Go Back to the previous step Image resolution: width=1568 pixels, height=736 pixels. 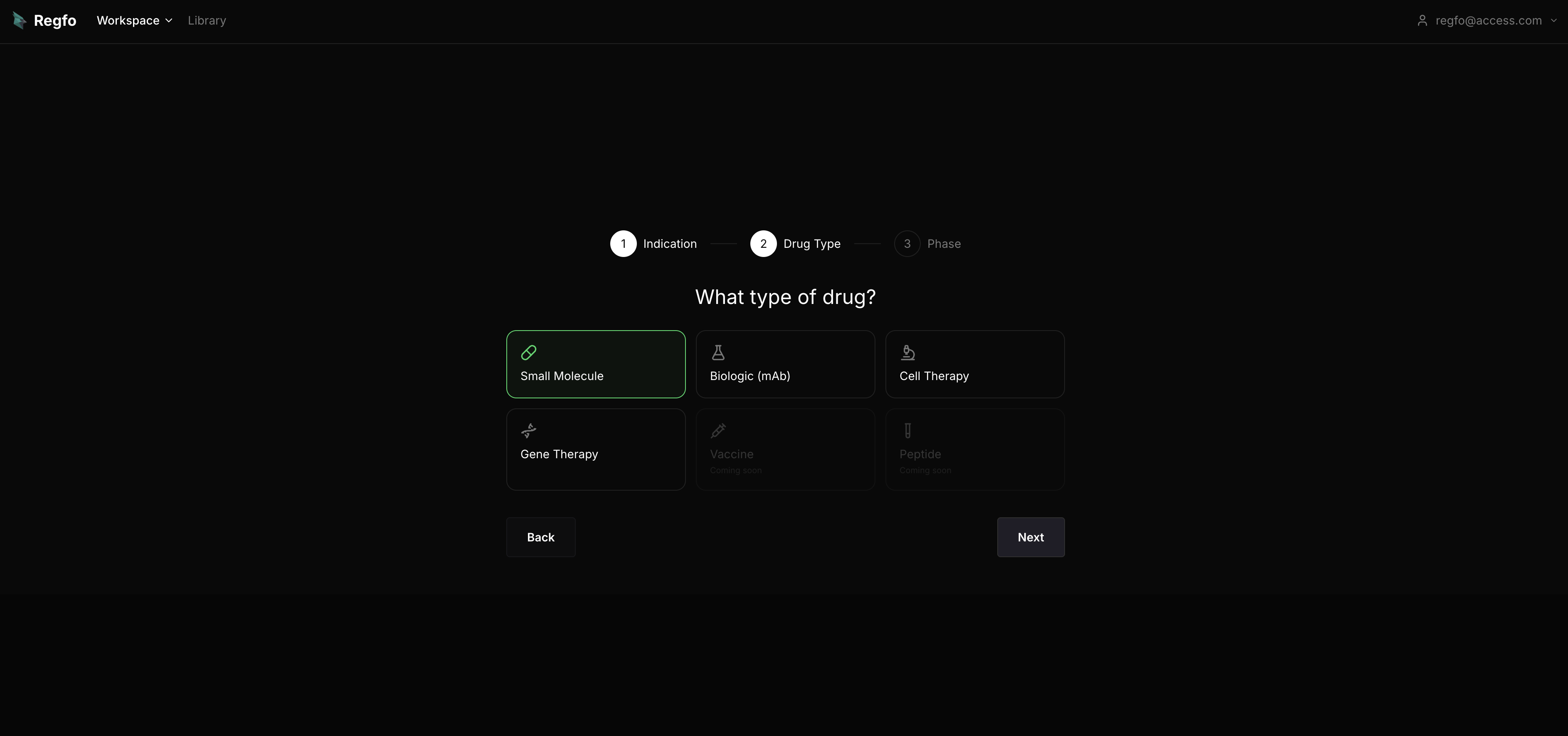(540, 537)
